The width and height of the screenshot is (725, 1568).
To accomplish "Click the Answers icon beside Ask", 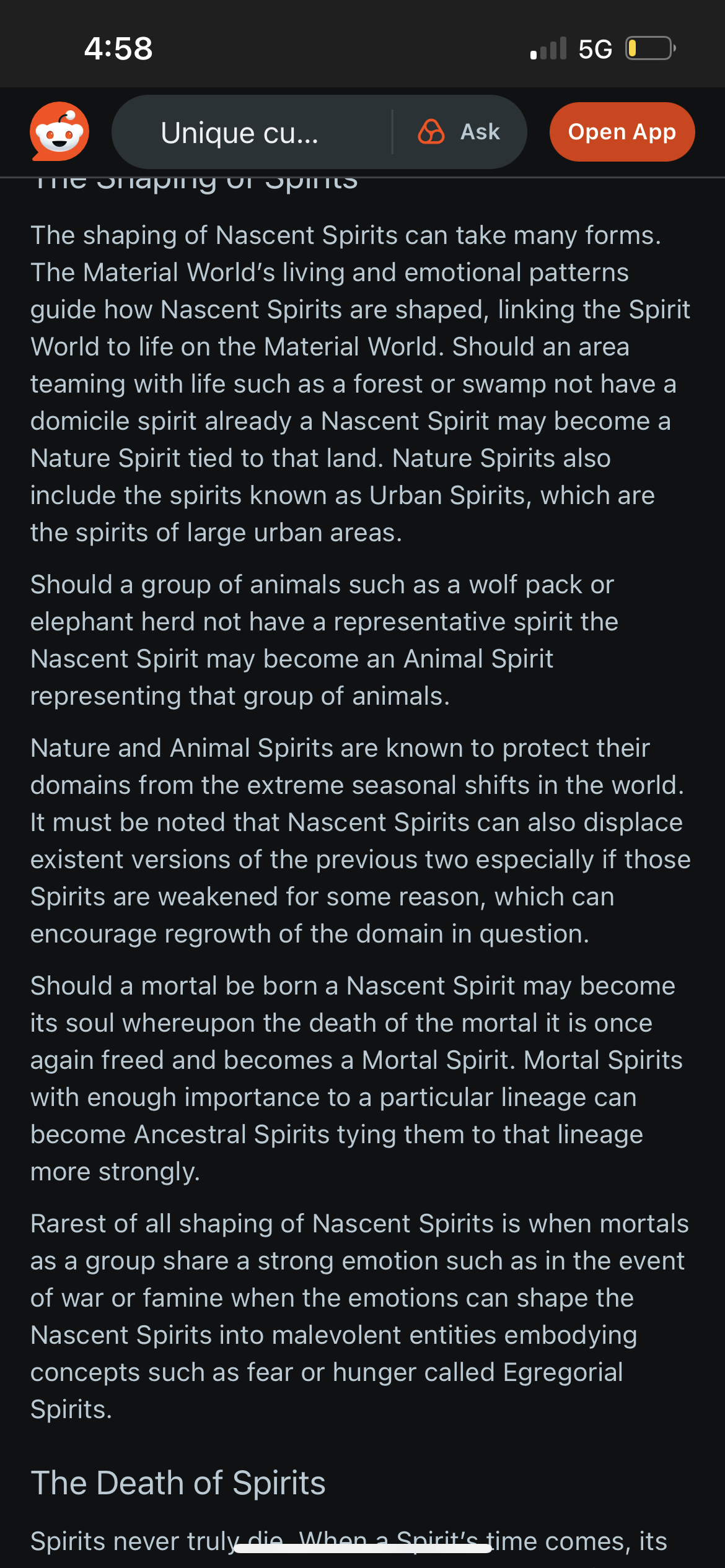I will tap(431, 132).
